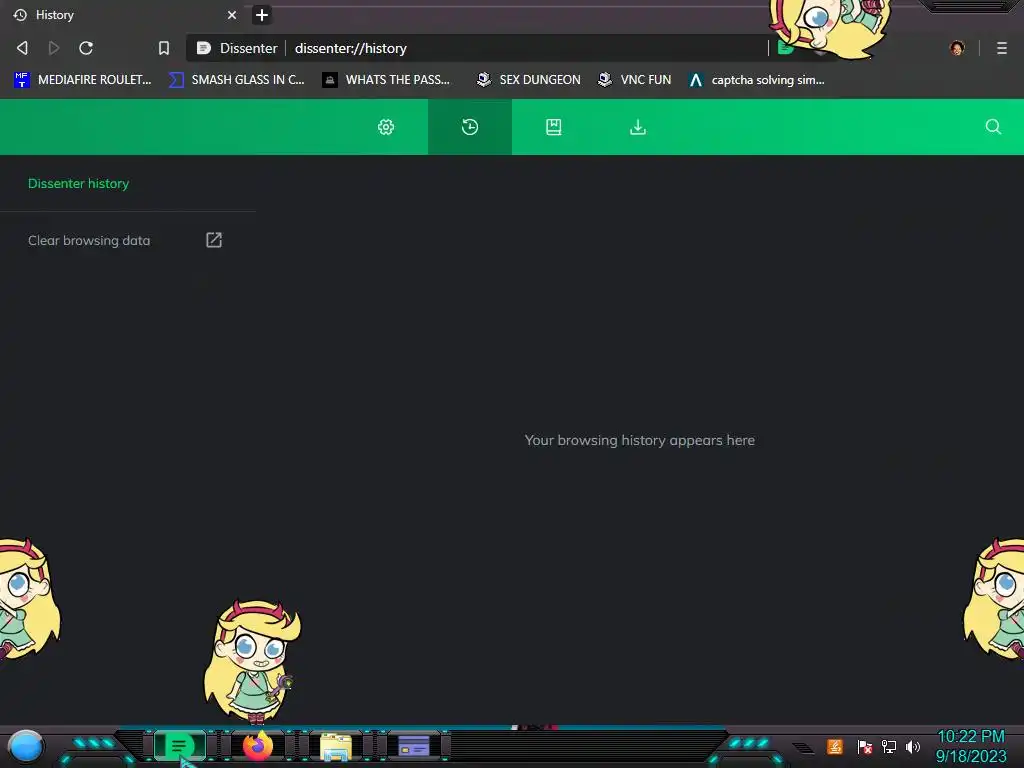
Task: Open Settings gear in green toolbar
Action: 386,127
